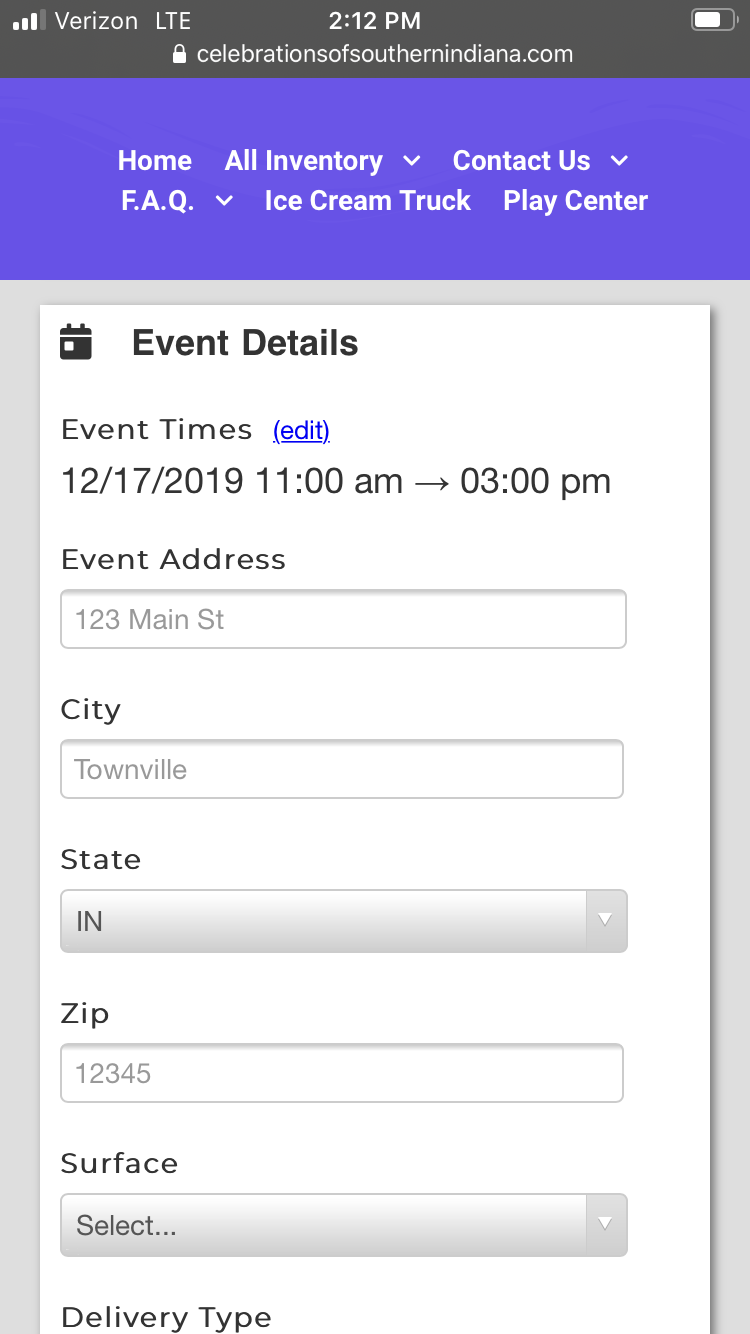750x1334 pixels.
Task: Click the Contact Us menu label
Action: (x=521, y=161)
